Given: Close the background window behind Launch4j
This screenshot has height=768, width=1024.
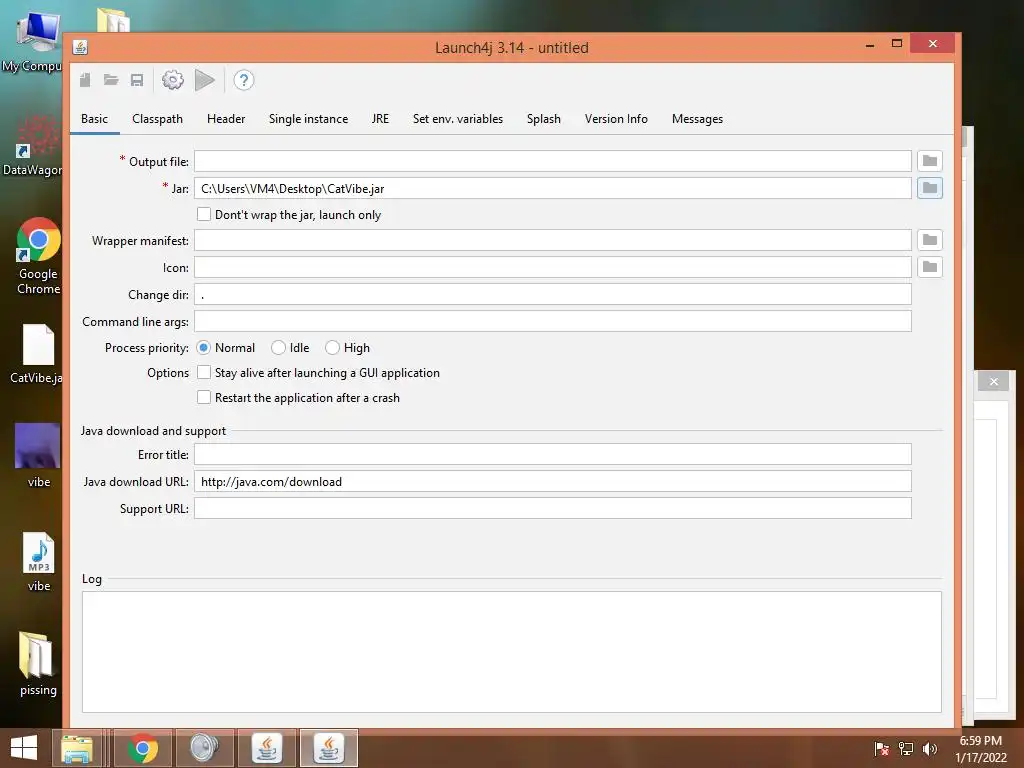Looking at the screenshot, I should (x=993, y=381).
